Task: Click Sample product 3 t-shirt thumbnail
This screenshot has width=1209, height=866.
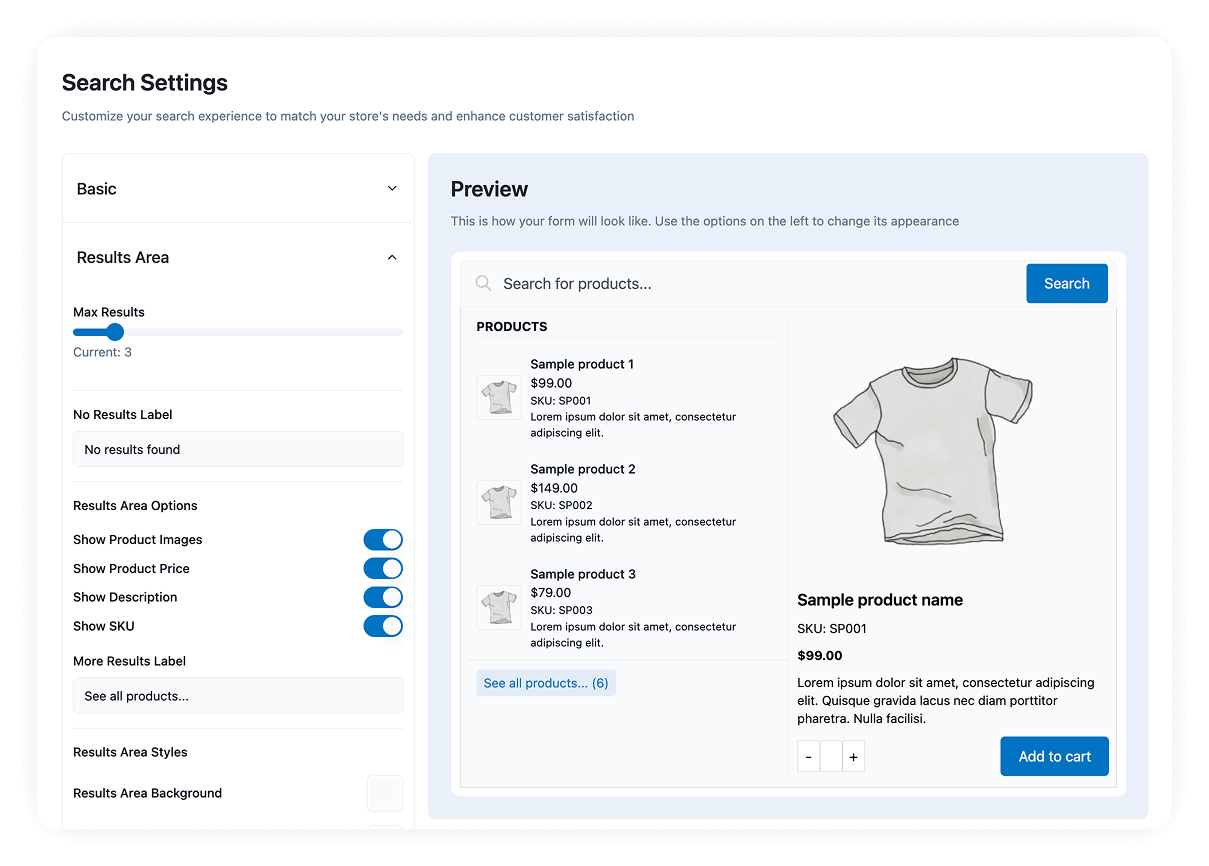Action: coord(498,607)
